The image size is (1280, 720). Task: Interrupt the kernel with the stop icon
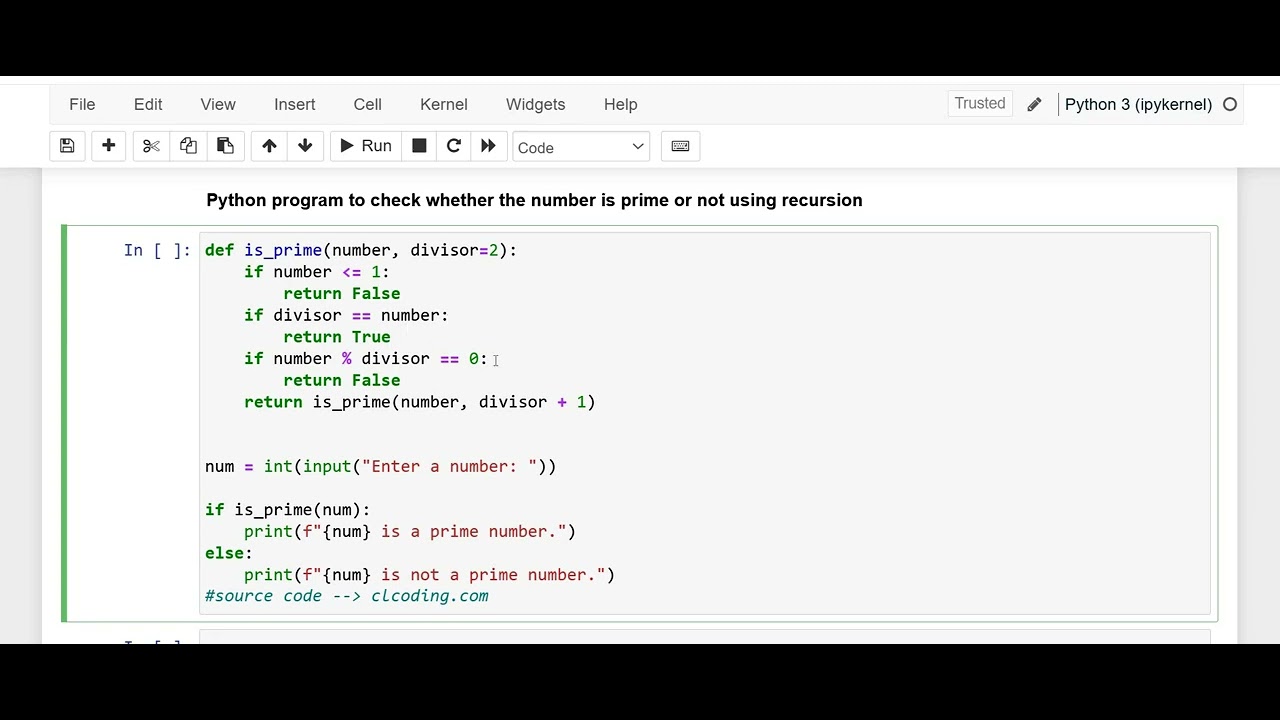[419, 146]
